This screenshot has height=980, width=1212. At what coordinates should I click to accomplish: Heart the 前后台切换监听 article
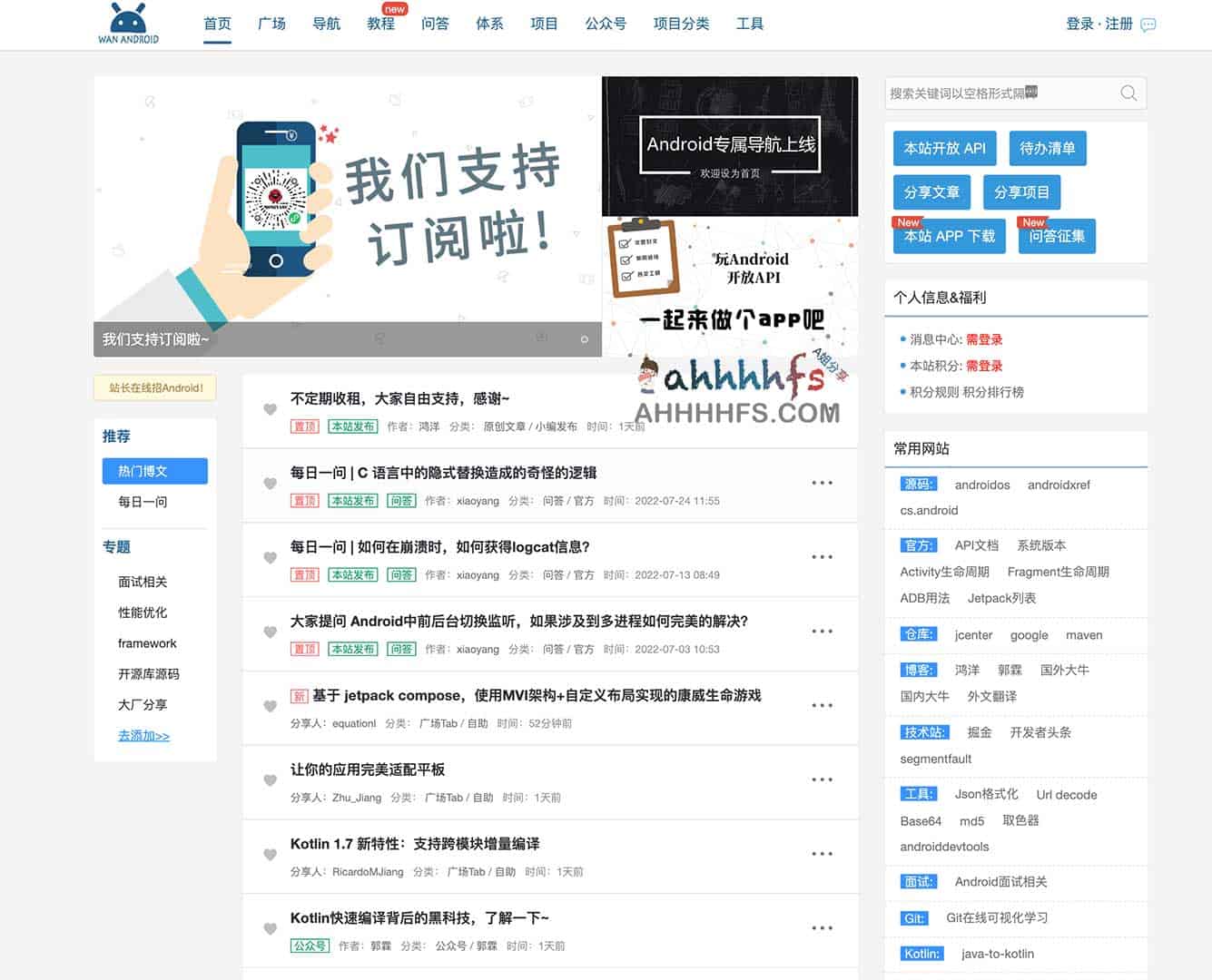pyautogui.click(x=270, y=632)
